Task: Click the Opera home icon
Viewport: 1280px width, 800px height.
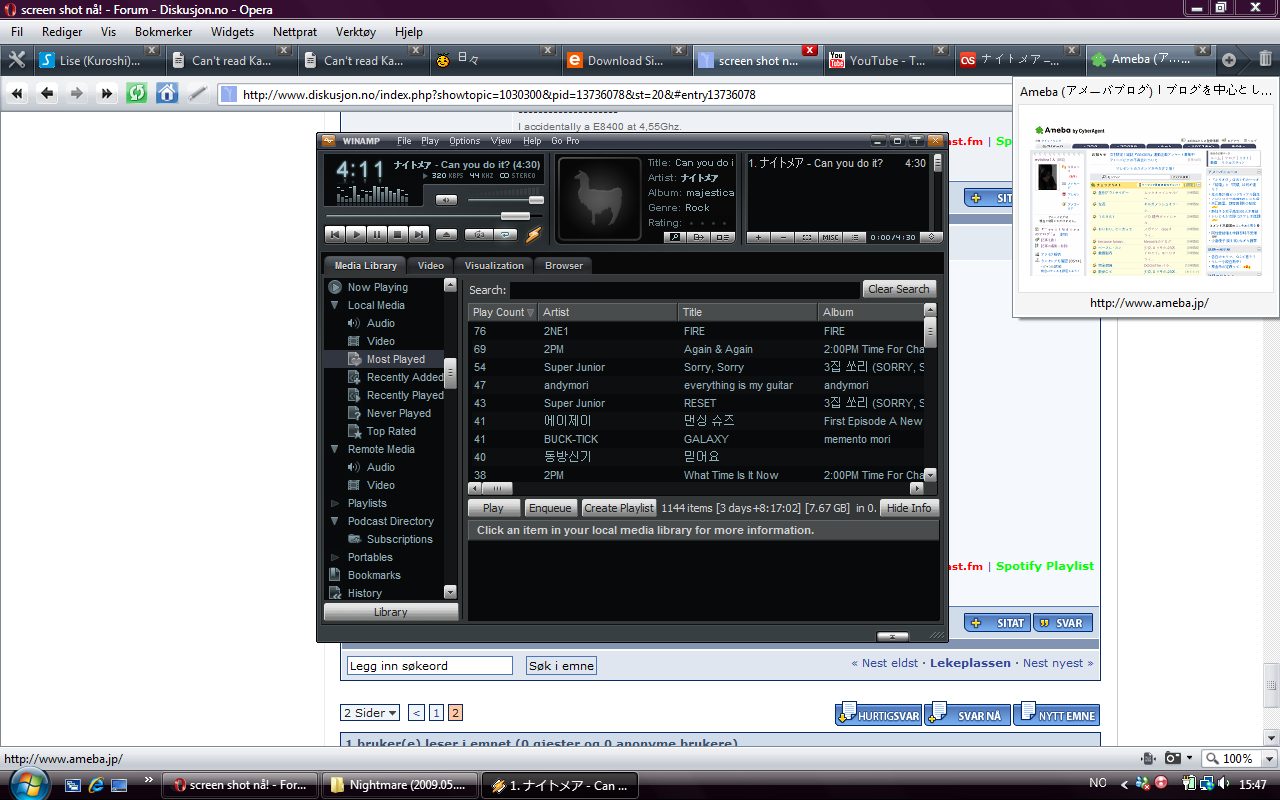Action: (x=167, y=93)
